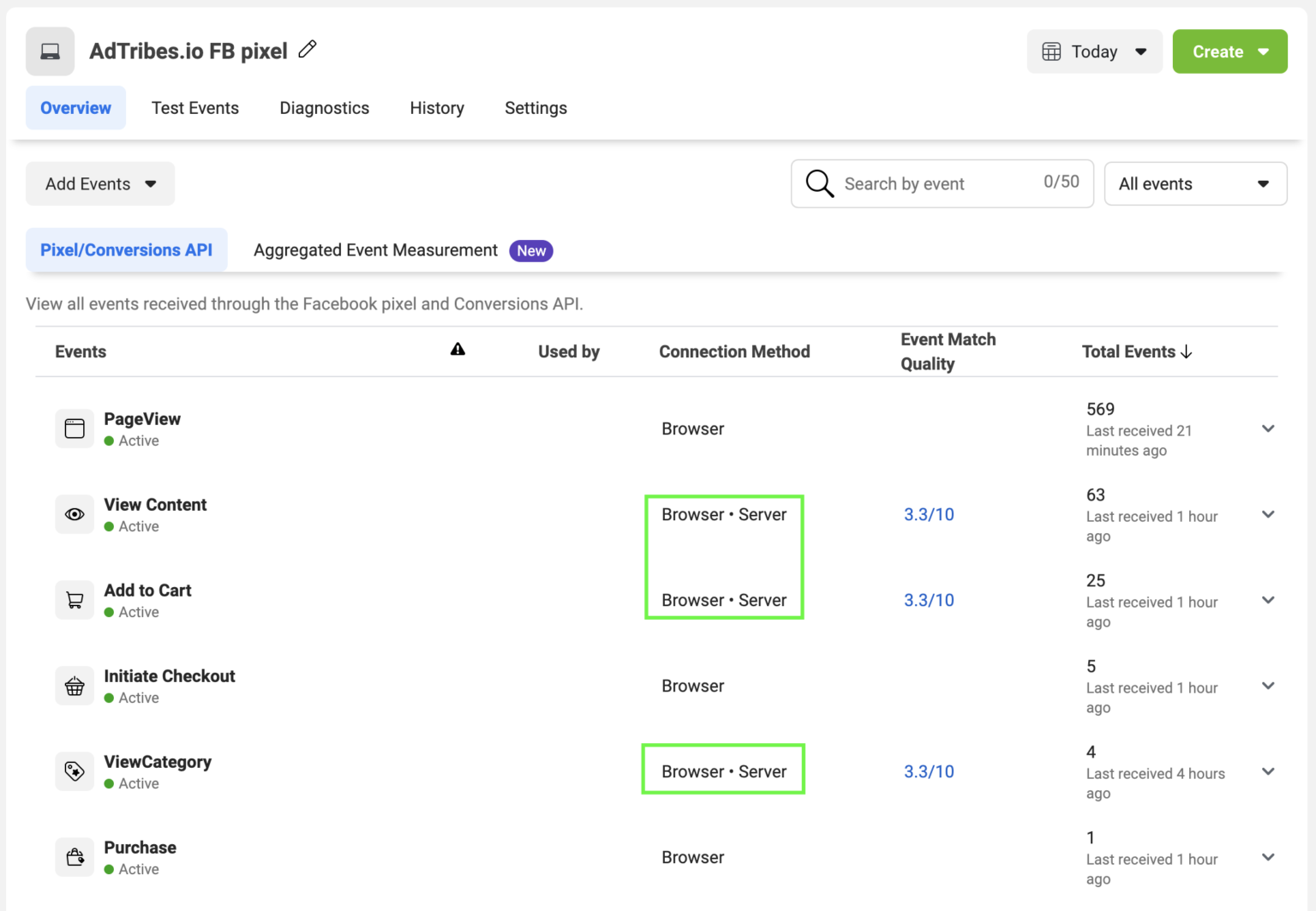Screen dimensions: 1316x911
Task: Switch to the Test Events tab
Action: tap(195, 108)
